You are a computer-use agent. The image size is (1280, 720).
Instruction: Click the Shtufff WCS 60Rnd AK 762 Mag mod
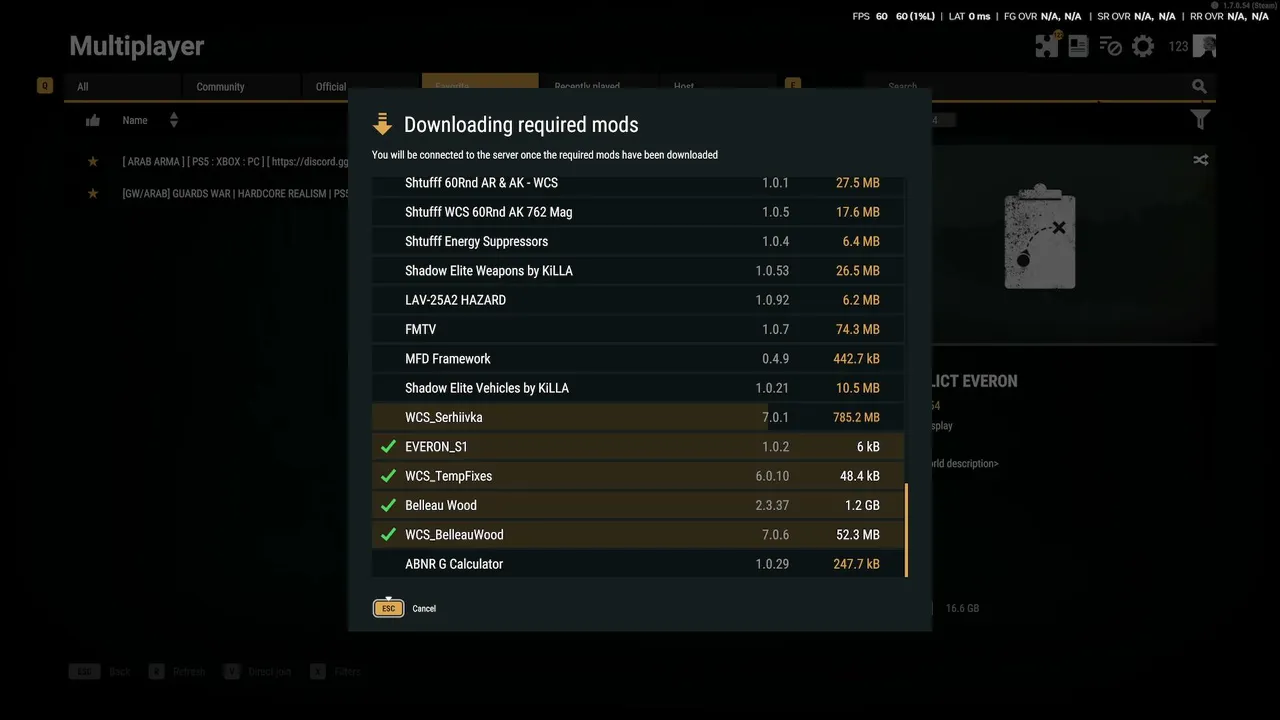coord(638,212)
